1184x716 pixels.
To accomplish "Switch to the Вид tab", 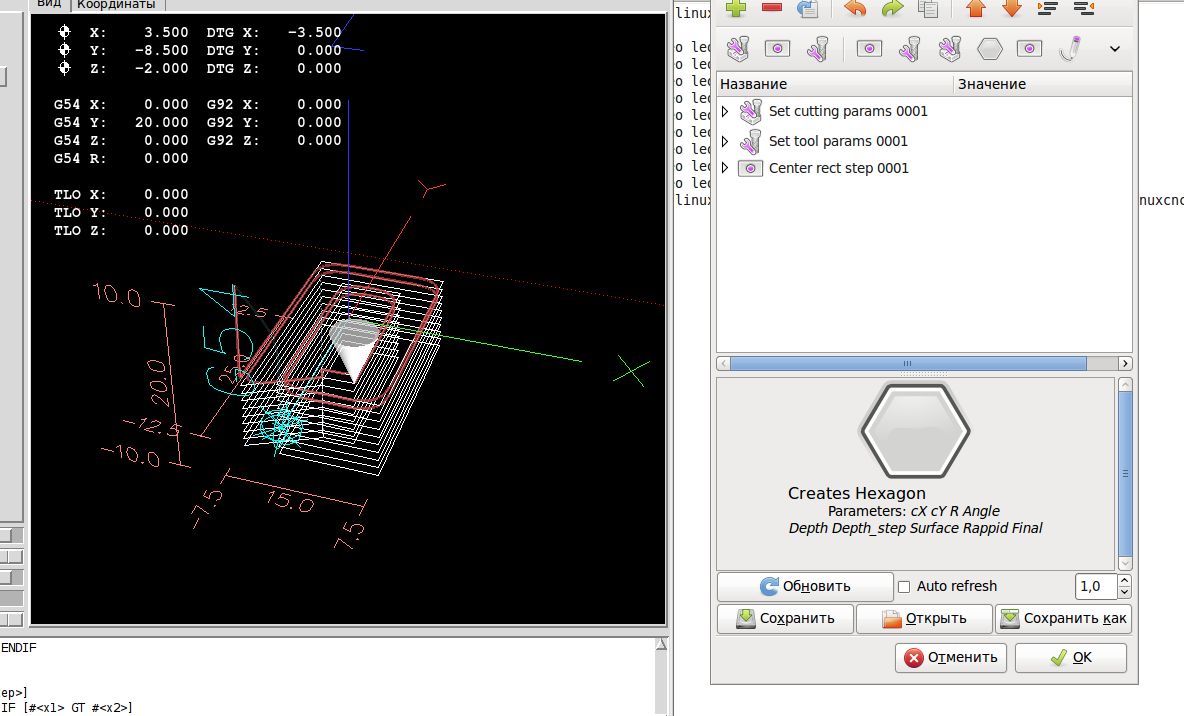I will tap(49, 5).
